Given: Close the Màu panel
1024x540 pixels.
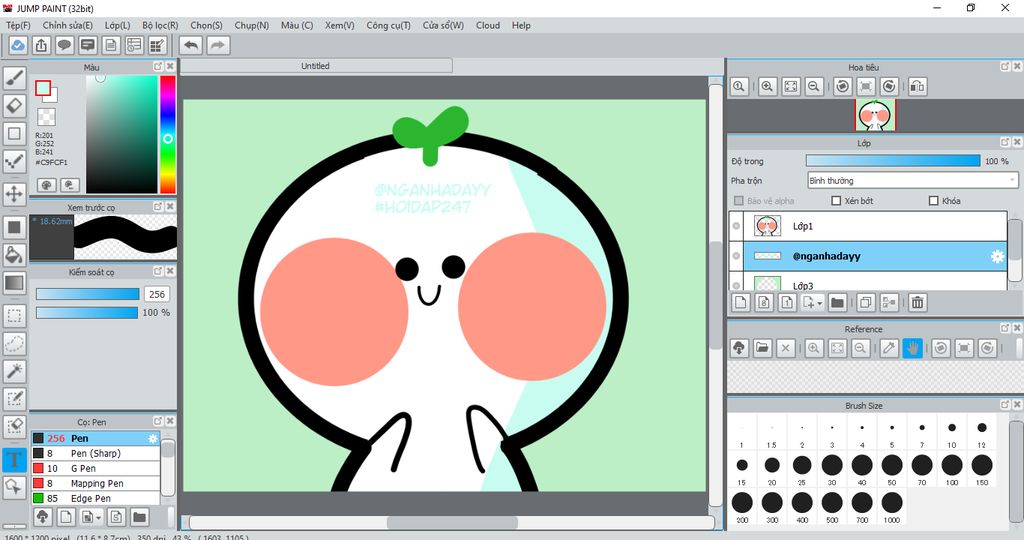Looking at the screenshot, I should [170, 67].
